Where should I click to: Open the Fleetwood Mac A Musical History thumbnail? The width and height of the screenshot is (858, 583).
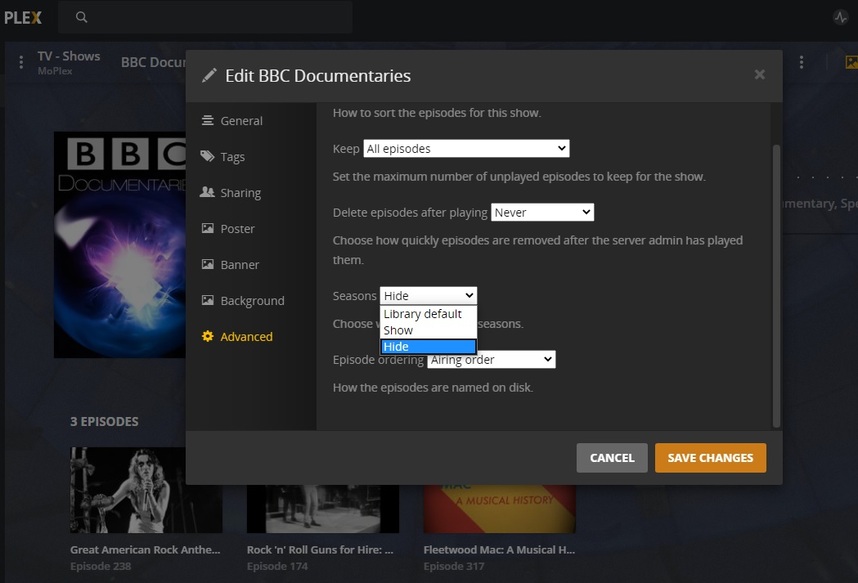pyautogui.click(x=500, y=509)
